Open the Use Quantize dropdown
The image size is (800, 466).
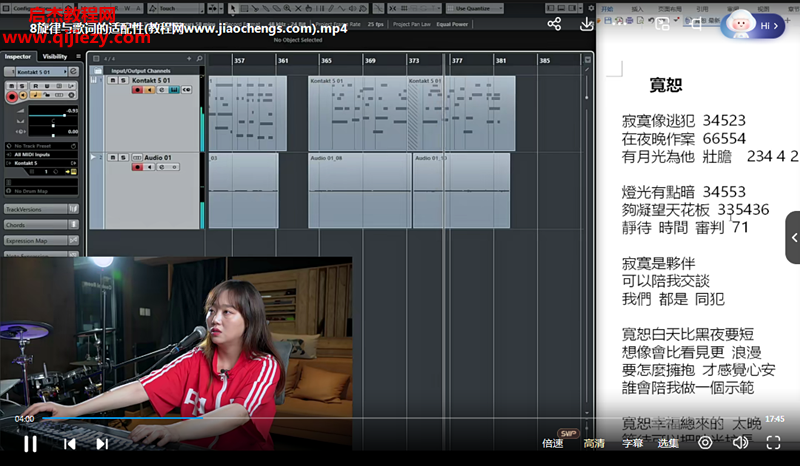click(x=480, y=8)
